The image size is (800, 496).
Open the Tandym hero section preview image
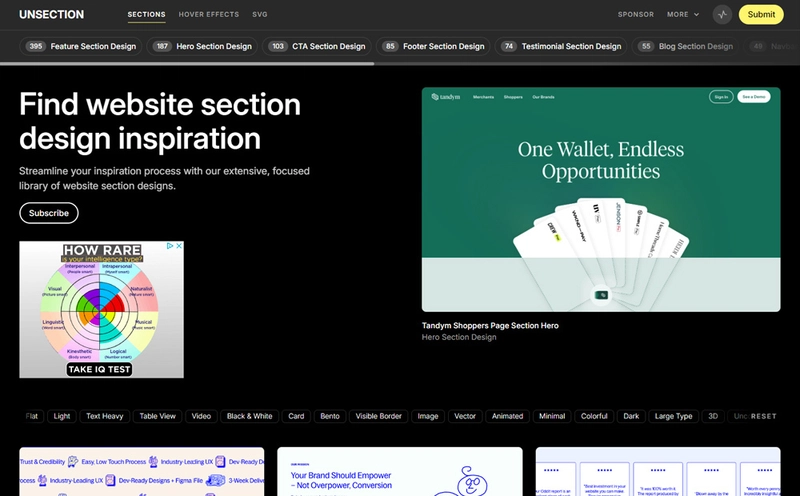point(601,200)
